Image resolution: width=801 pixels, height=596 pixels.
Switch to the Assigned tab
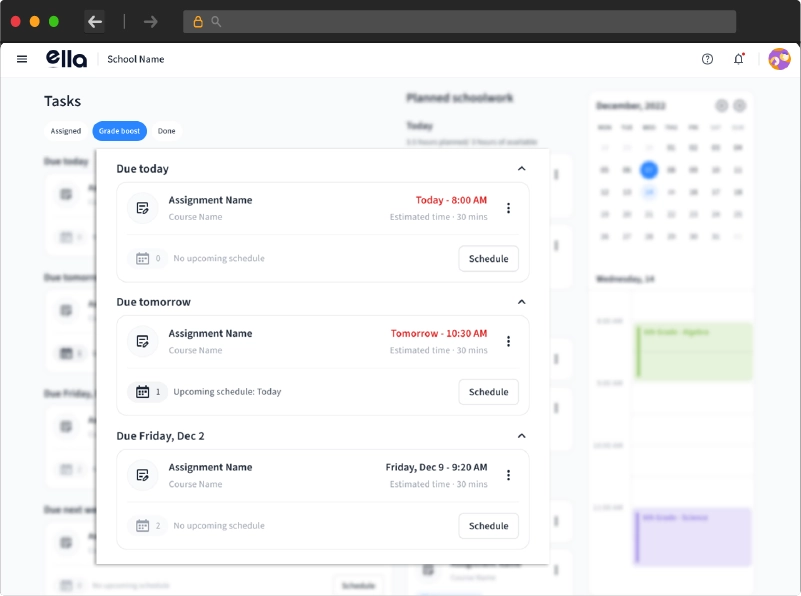pos(66,131)
